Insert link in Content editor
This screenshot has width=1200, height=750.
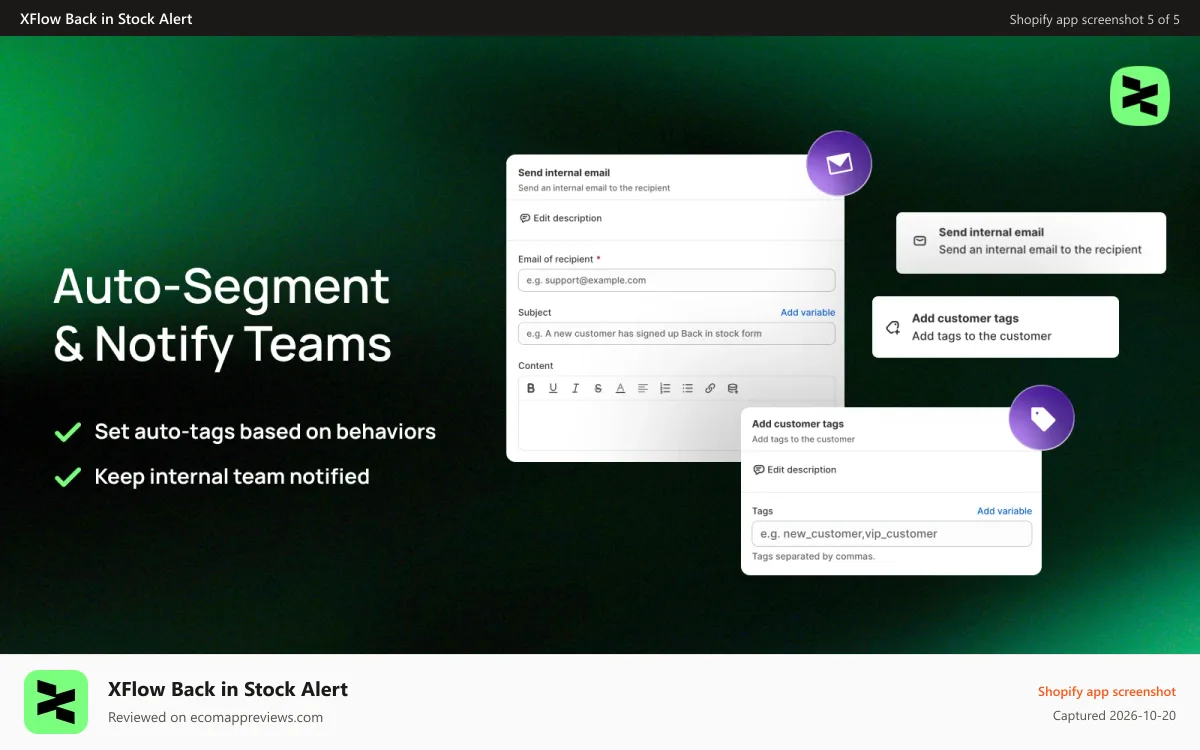(x=710, y=389)
